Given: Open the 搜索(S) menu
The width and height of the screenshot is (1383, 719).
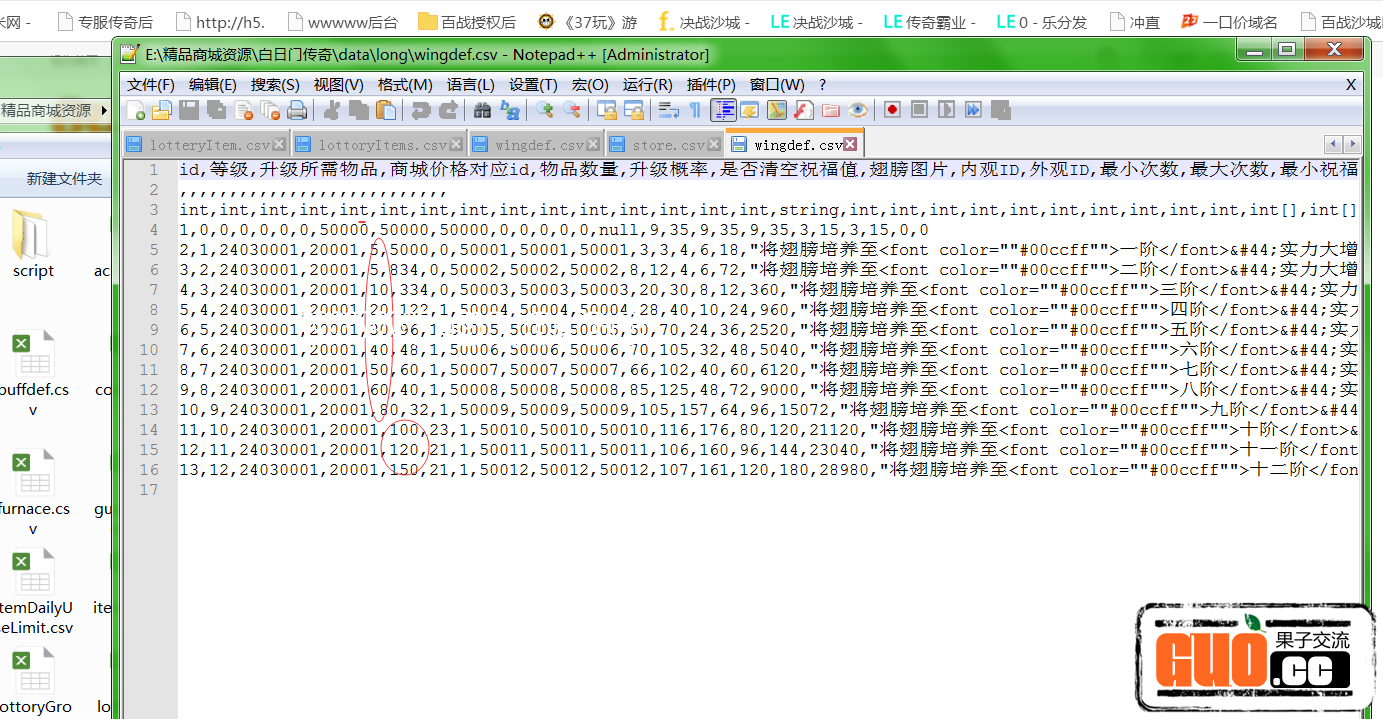Looking at the screenshot, I should click(x=275, y=85).
